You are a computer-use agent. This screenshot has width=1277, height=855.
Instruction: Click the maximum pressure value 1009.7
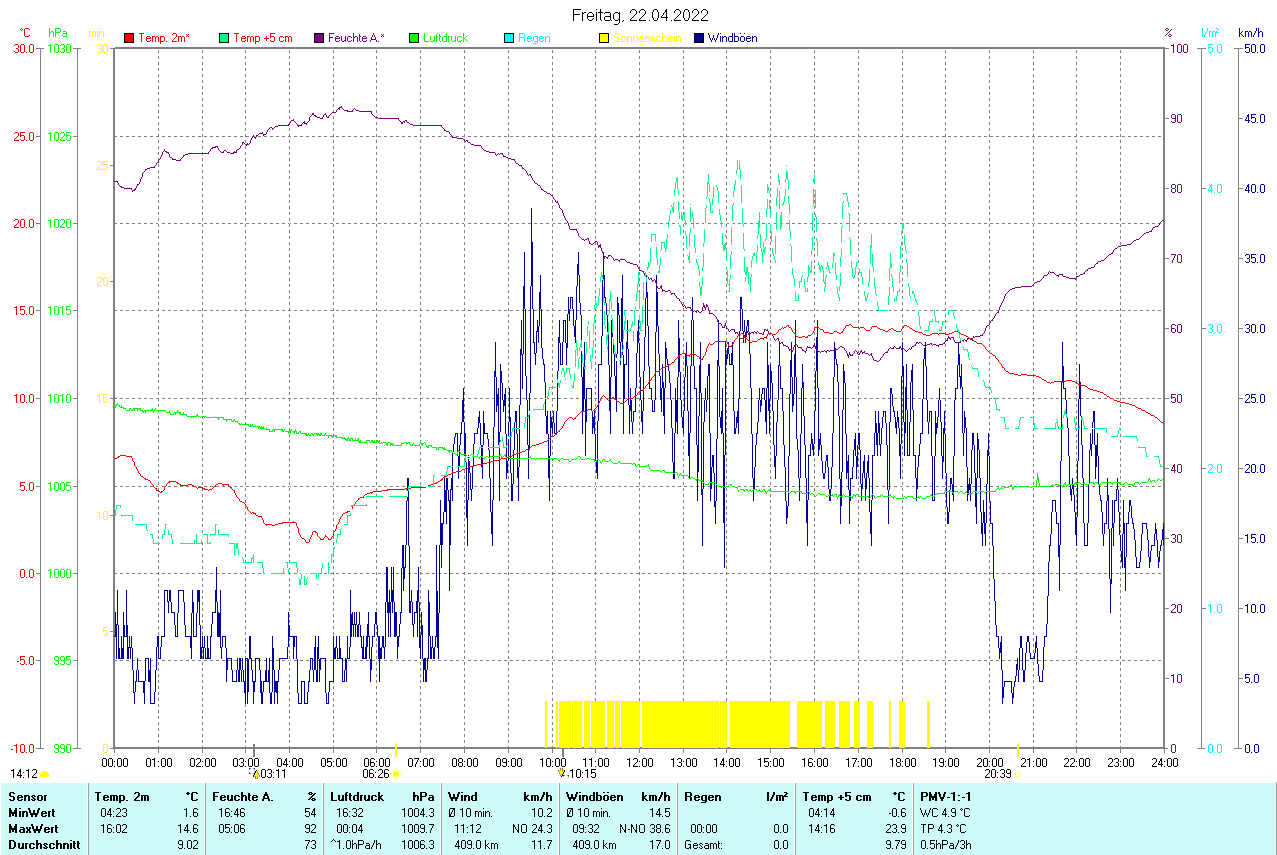tap(416, 829)
